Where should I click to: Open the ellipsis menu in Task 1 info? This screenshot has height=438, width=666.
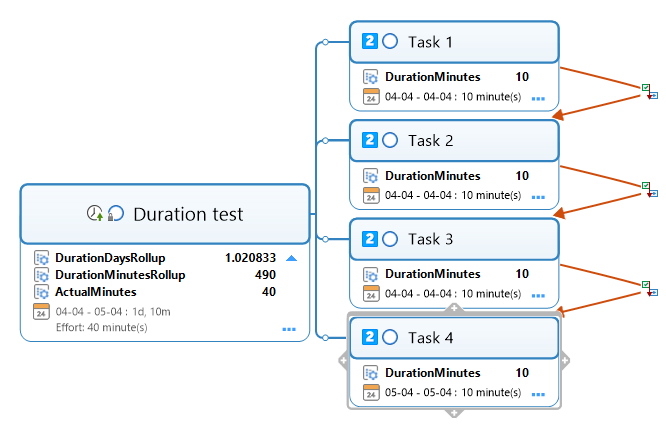pos(538,99)
